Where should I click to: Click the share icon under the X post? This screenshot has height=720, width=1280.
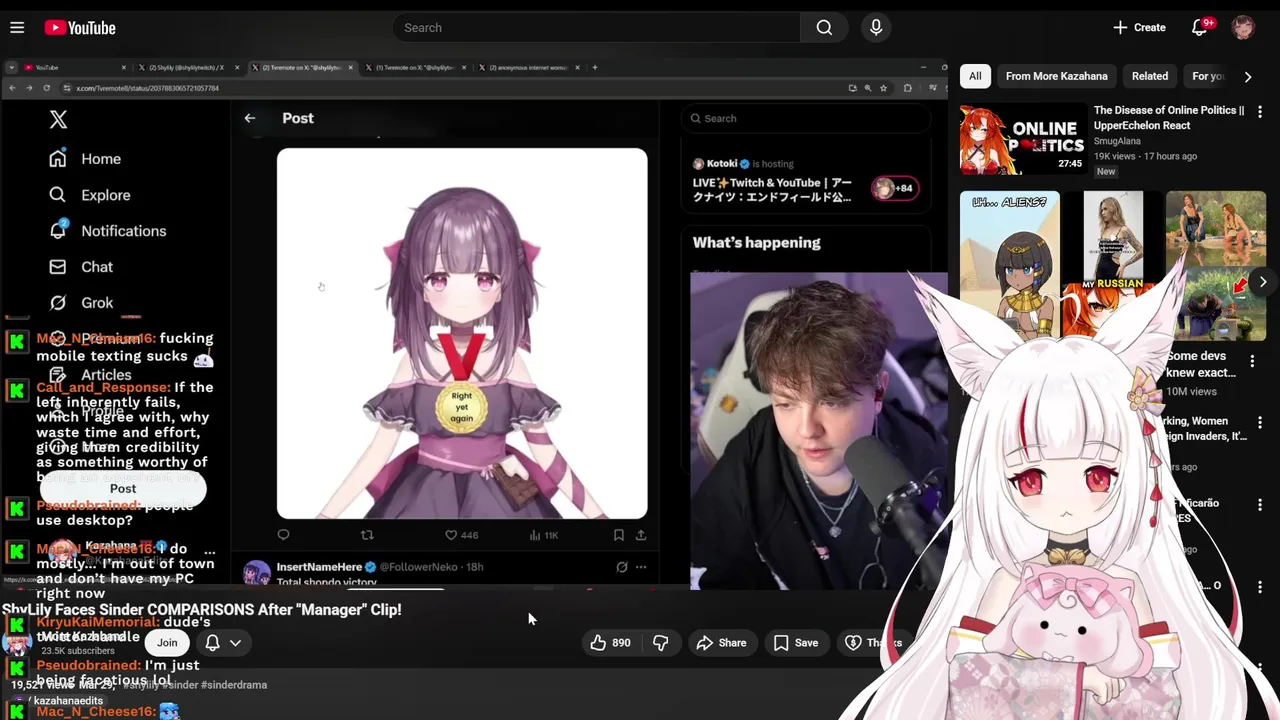[641, 535]
